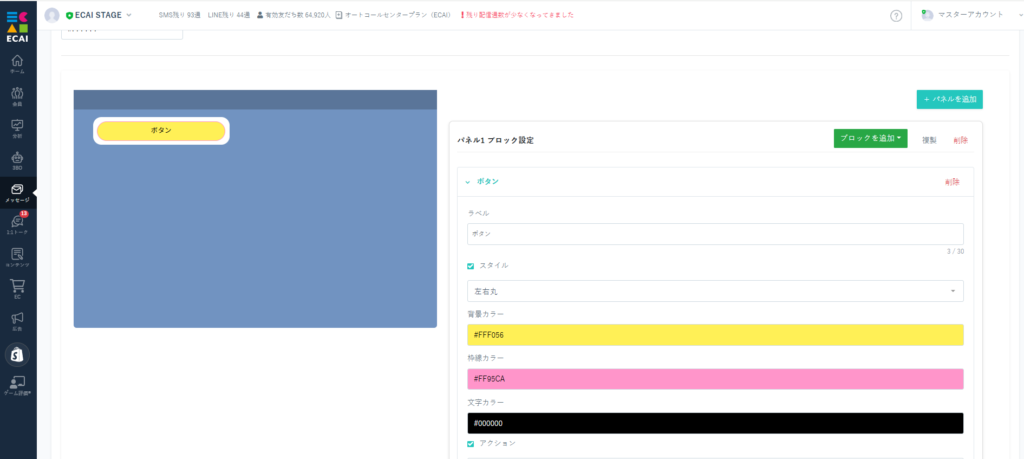Click the Shopify bag icon in sidebar
This screenshot has height=459, width=1024.
coord(17,354)
